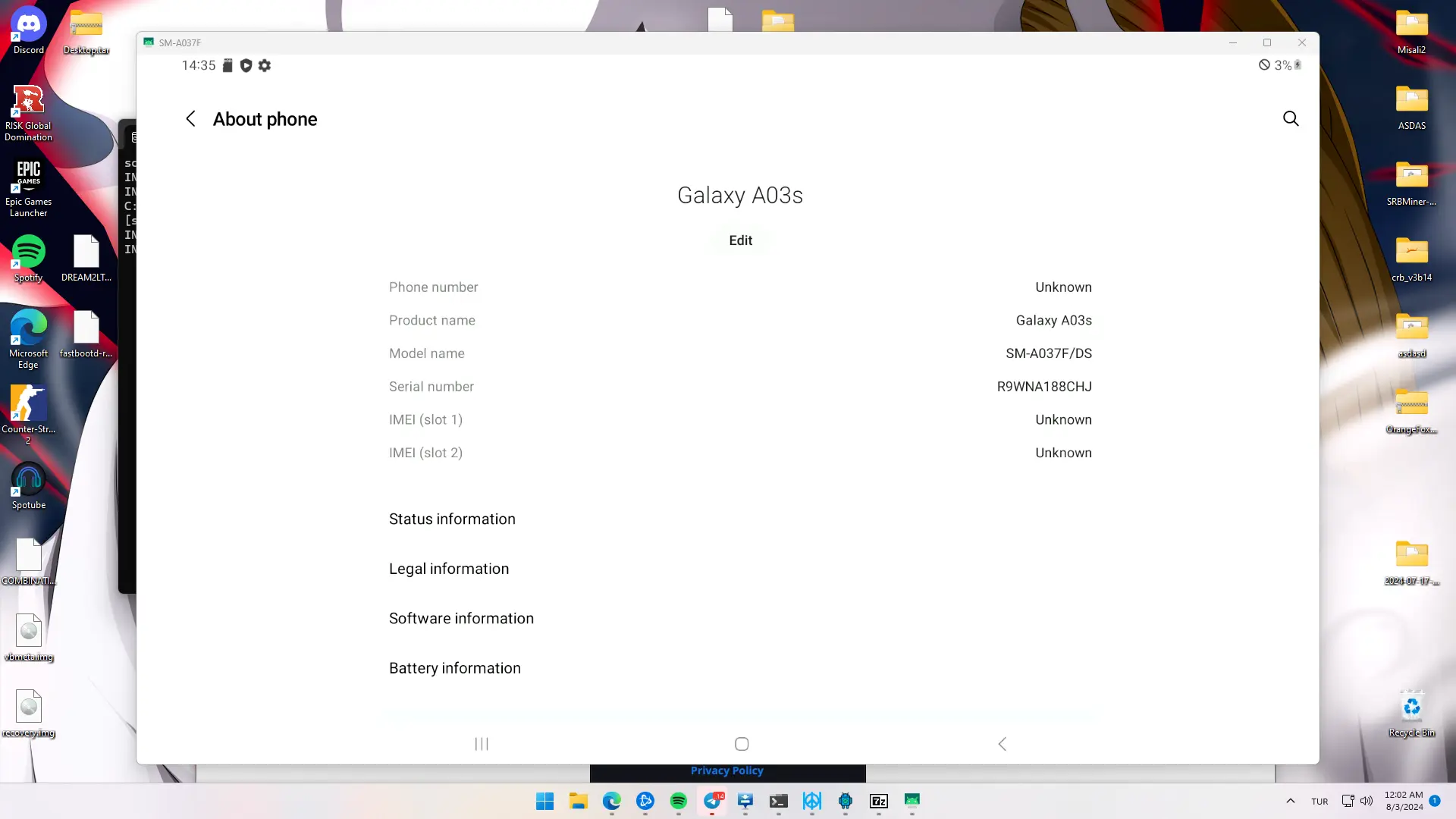Open the Desktopitar folder on desktop

(86, 31)
